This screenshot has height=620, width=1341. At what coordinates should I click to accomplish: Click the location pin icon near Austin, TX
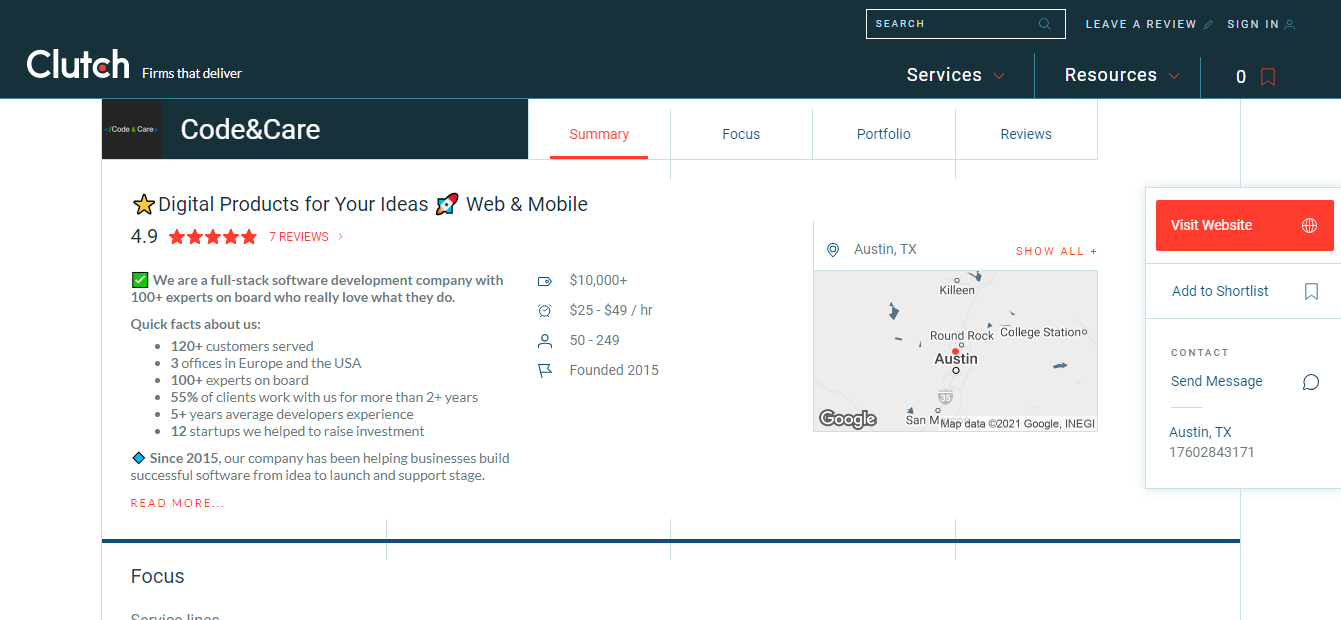click(x=833, y=250)
